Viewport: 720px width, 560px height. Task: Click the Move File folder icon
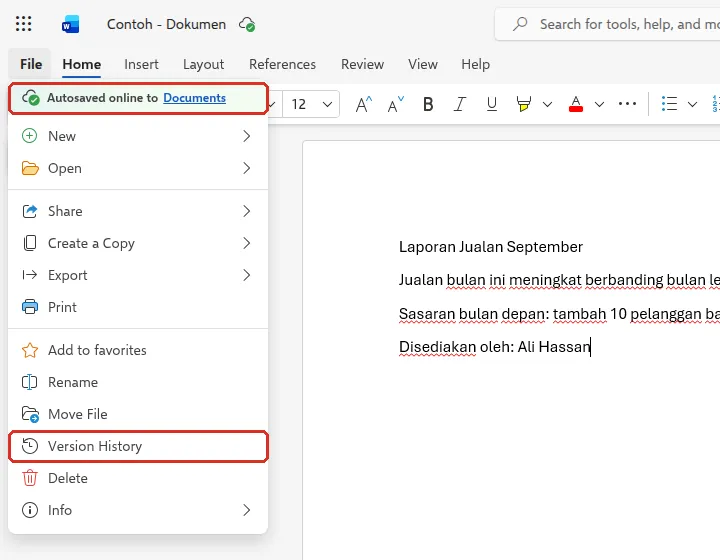[30, 414]
